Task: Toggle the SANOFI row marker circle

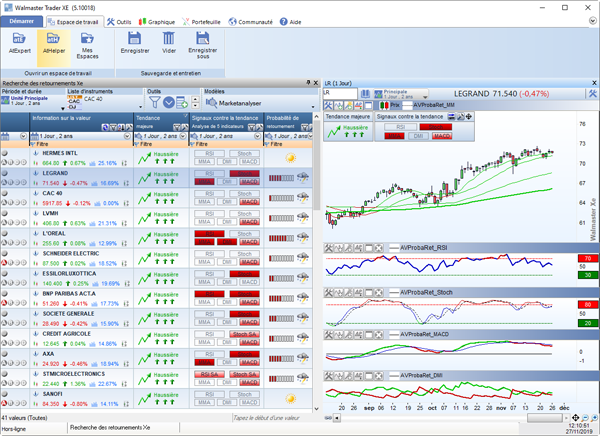Action: point(5,394)
